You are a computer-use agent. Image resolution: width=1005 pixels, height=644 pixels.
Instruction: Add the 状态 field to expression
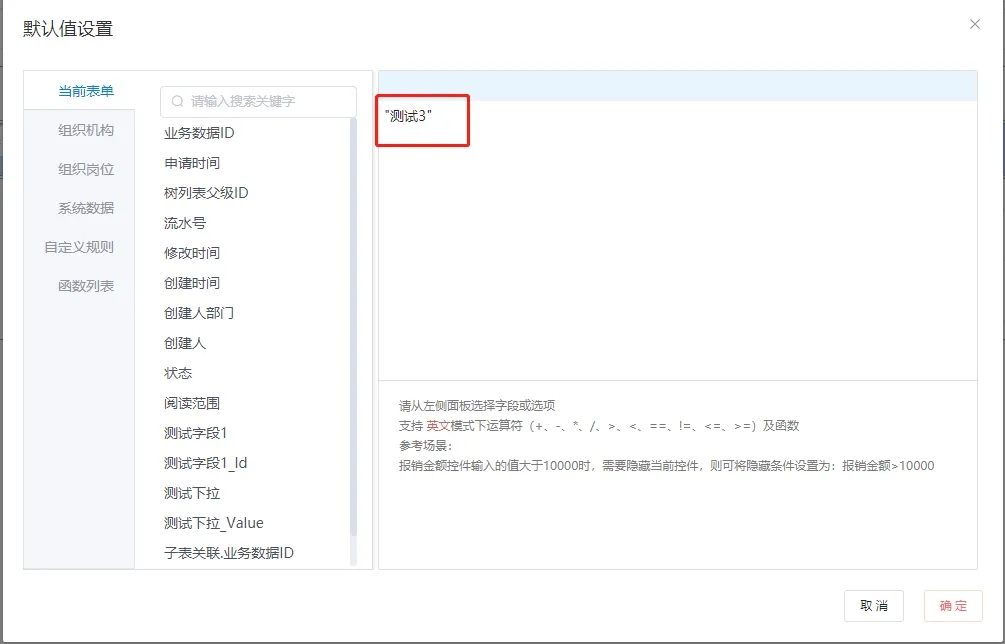coord(178,373)
